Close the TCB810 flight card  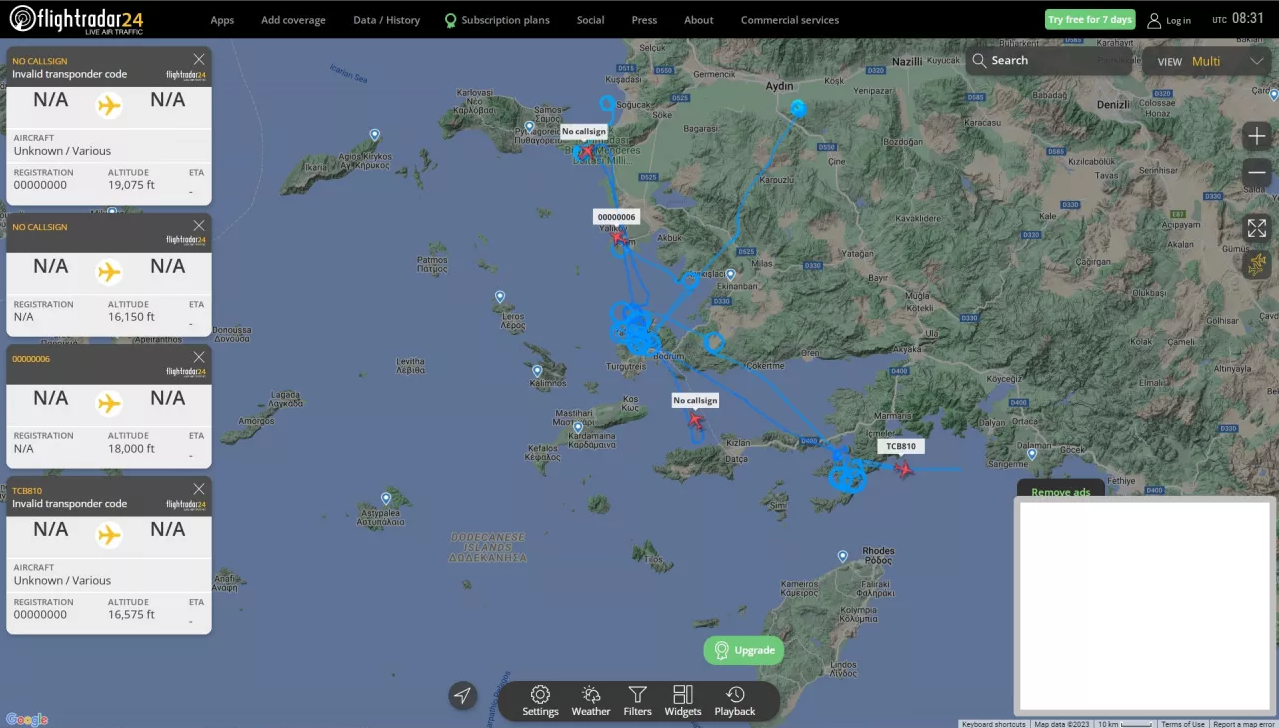(x=199, y=489)
